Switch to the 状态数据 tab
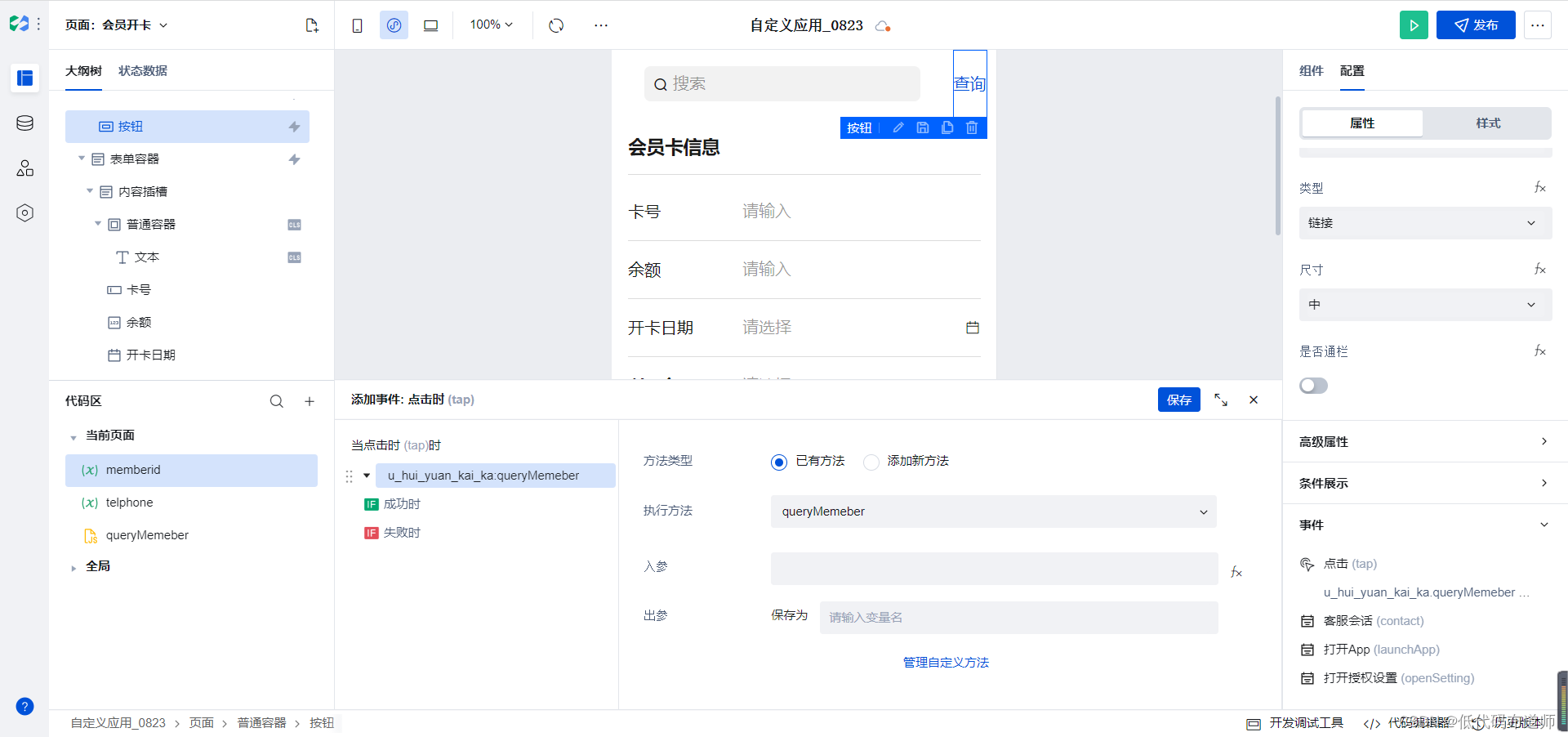The image size is (1568, 737). (143, 71)
